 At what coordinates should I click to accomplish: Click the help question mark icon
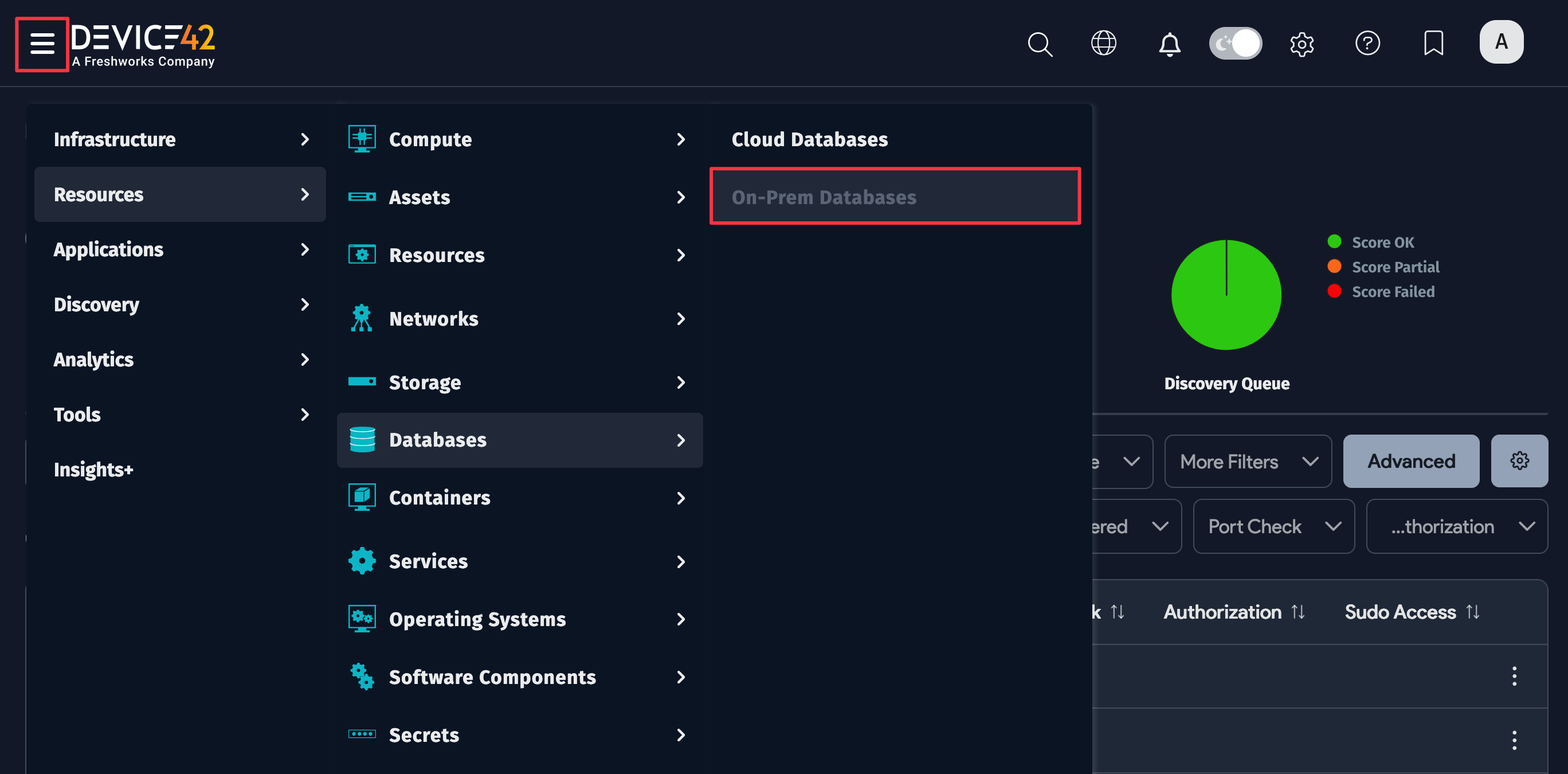pos(1368,43)
